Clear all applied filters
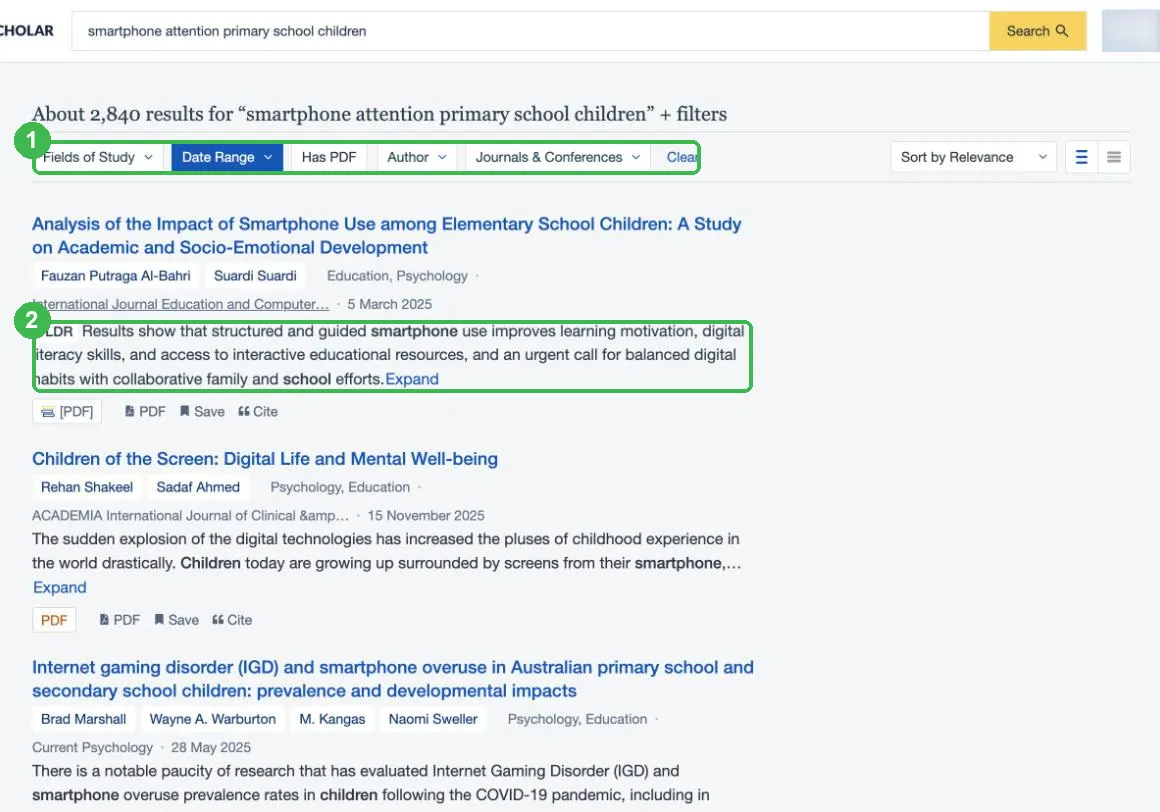Screen dimensions: 1160x812 pyautogui.click(x=681, y=157)
